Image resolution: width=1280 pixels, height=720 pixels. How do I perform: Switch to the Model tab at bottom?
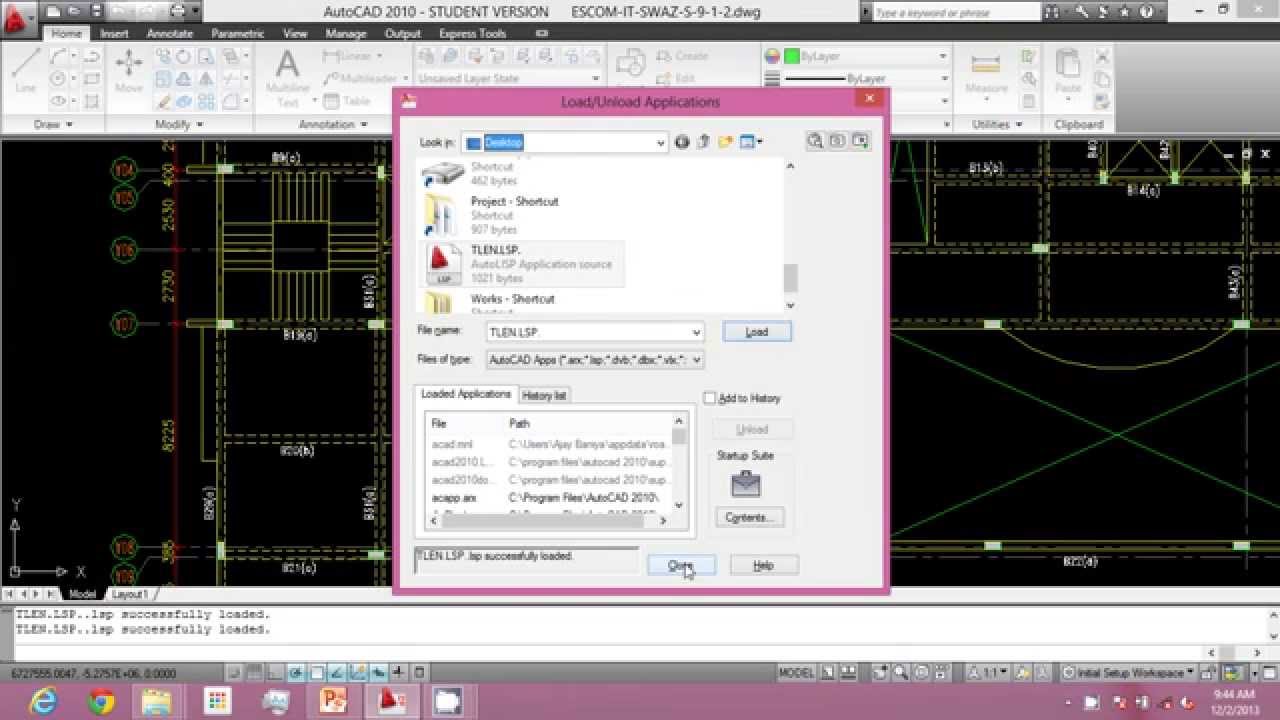point(82,594)
